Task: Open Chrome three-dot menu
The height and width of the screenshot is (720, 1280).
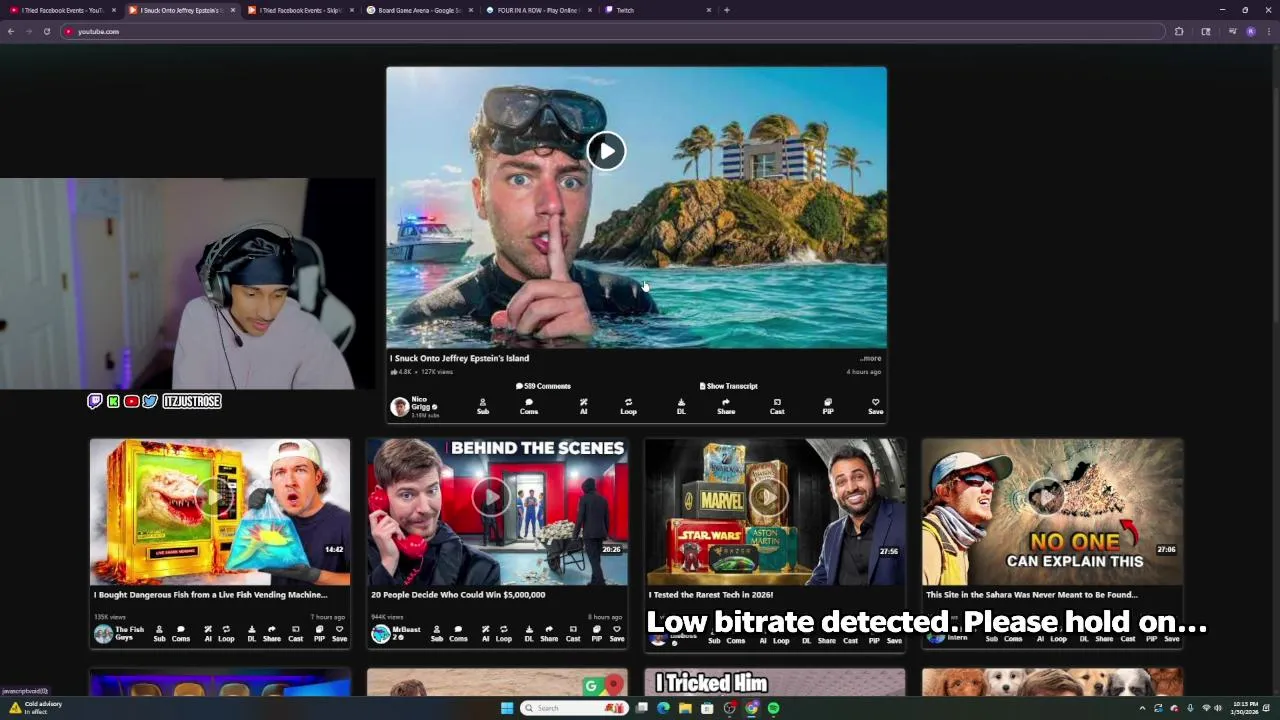Action: pyautogui.click(x=1269, y=31)
